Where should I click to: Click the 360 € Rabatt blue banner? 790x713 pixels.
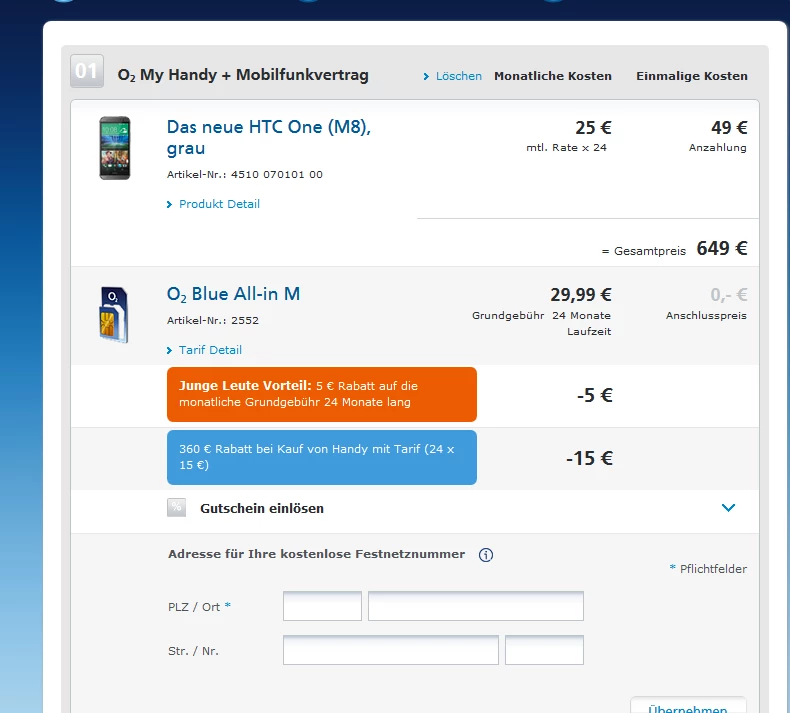322,458
